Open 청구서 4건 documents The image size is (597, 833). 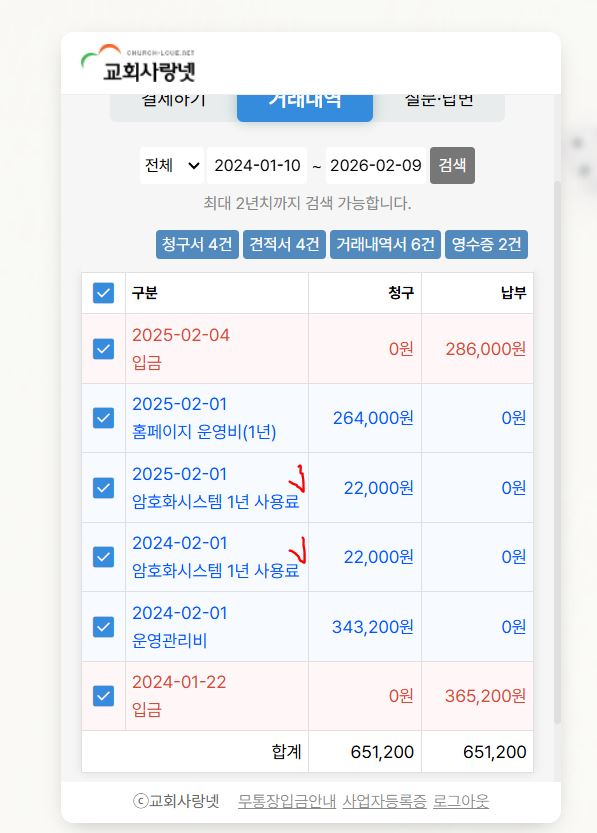coord(197,244)
